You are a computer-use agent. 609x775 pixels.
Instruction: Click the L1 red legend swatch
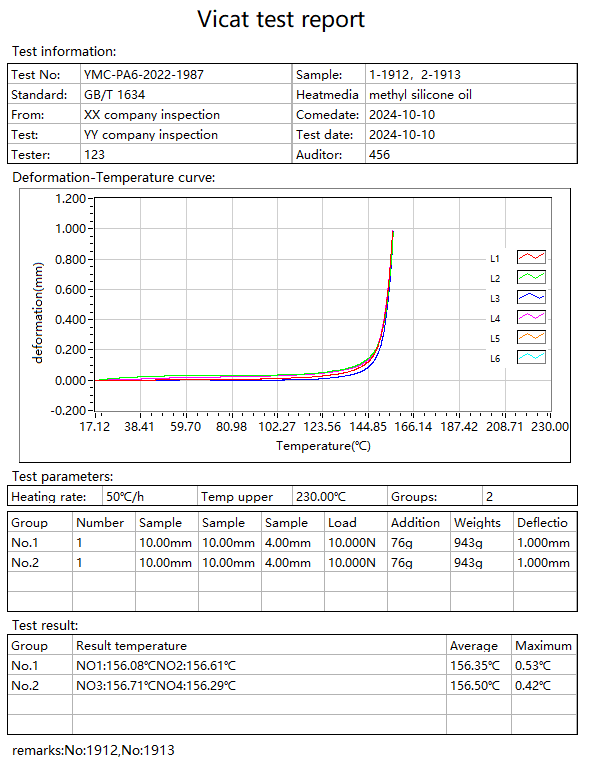531,257
